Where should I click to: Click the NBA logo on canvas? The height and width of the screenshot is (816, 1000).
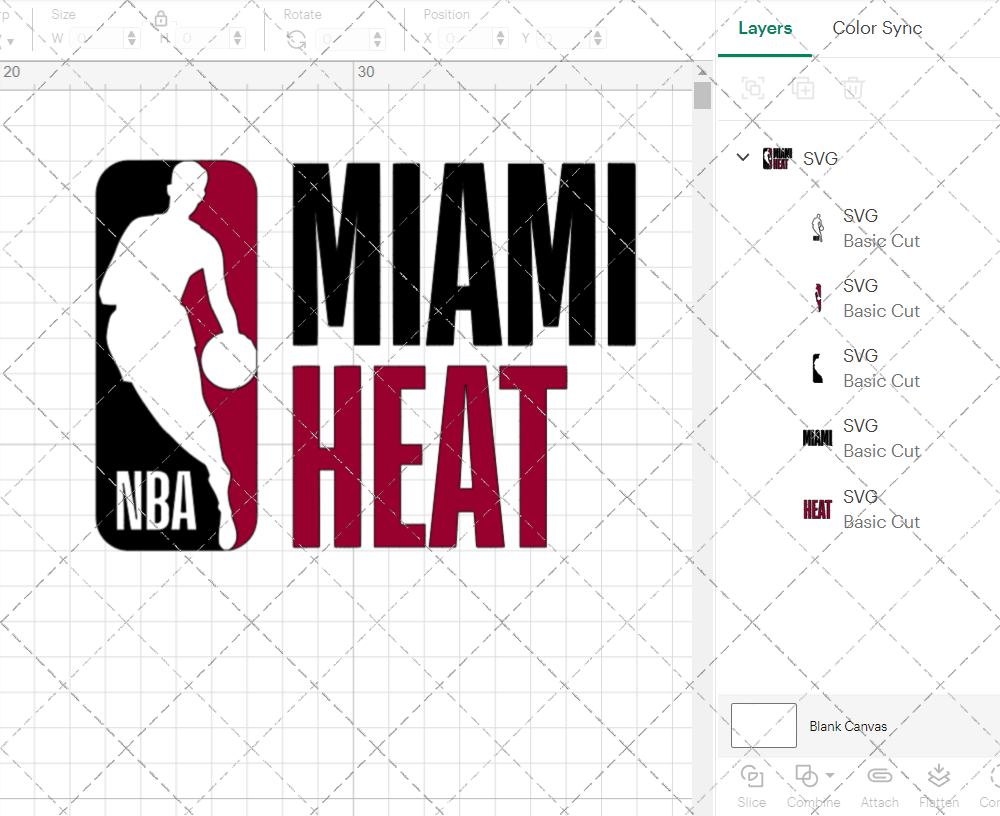177,355
